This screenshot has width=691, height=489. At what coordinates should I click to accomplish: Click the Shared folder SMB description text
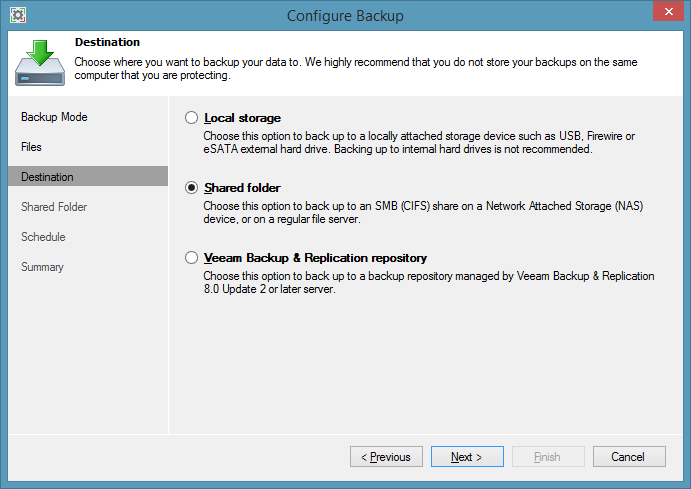pyautogui.click(x=412, y=211)
